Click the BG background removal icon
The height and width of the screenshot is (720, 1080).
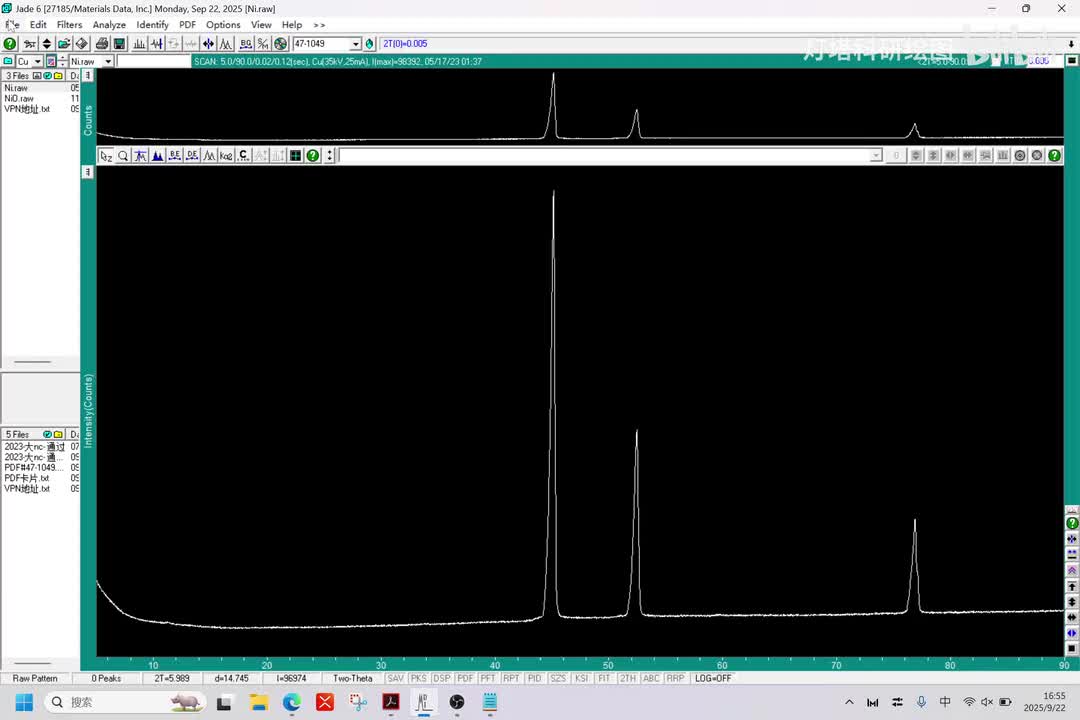pos(246,43)
